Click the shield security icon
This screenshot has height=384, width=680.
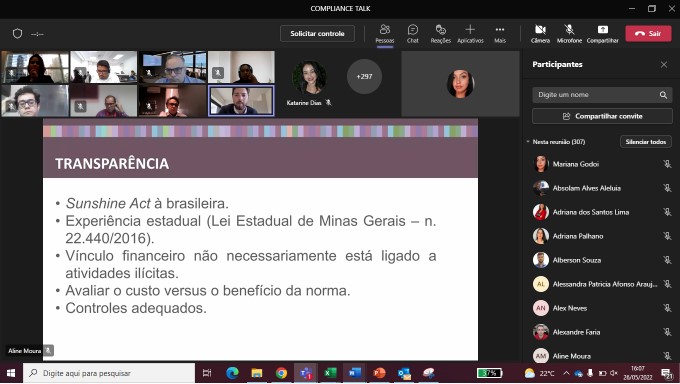[x=17, y=33]
